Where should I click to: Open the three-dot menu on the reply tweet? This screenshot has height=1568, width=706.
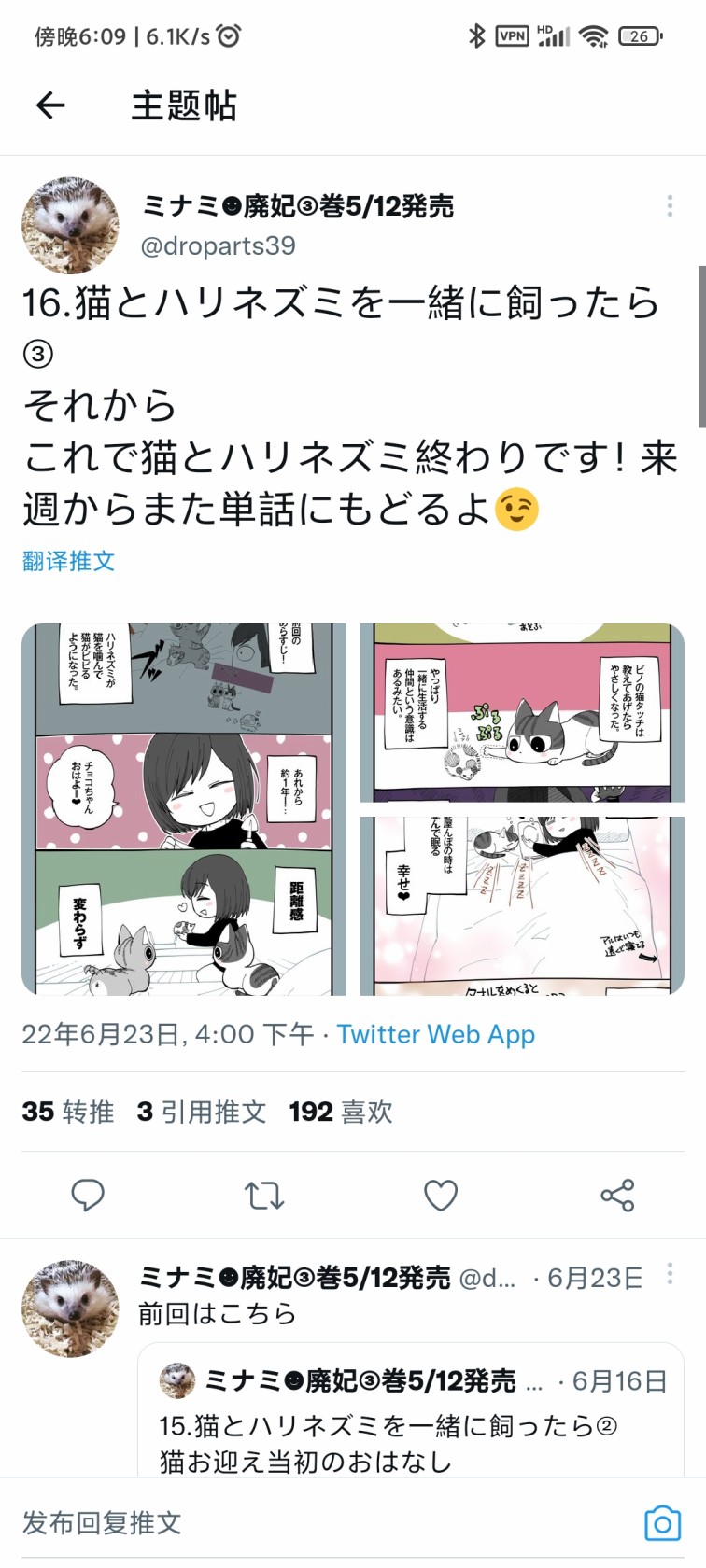(670, 1274)
